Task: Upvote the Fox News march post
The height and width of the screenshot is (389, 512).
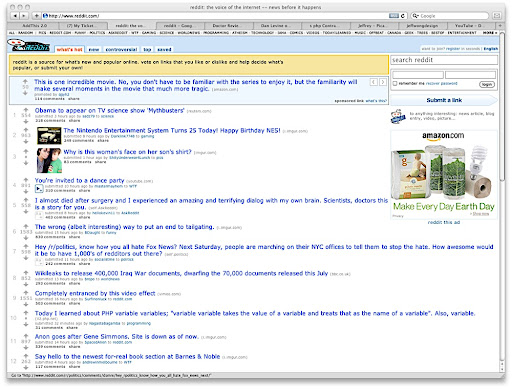Action: (26, 246)
